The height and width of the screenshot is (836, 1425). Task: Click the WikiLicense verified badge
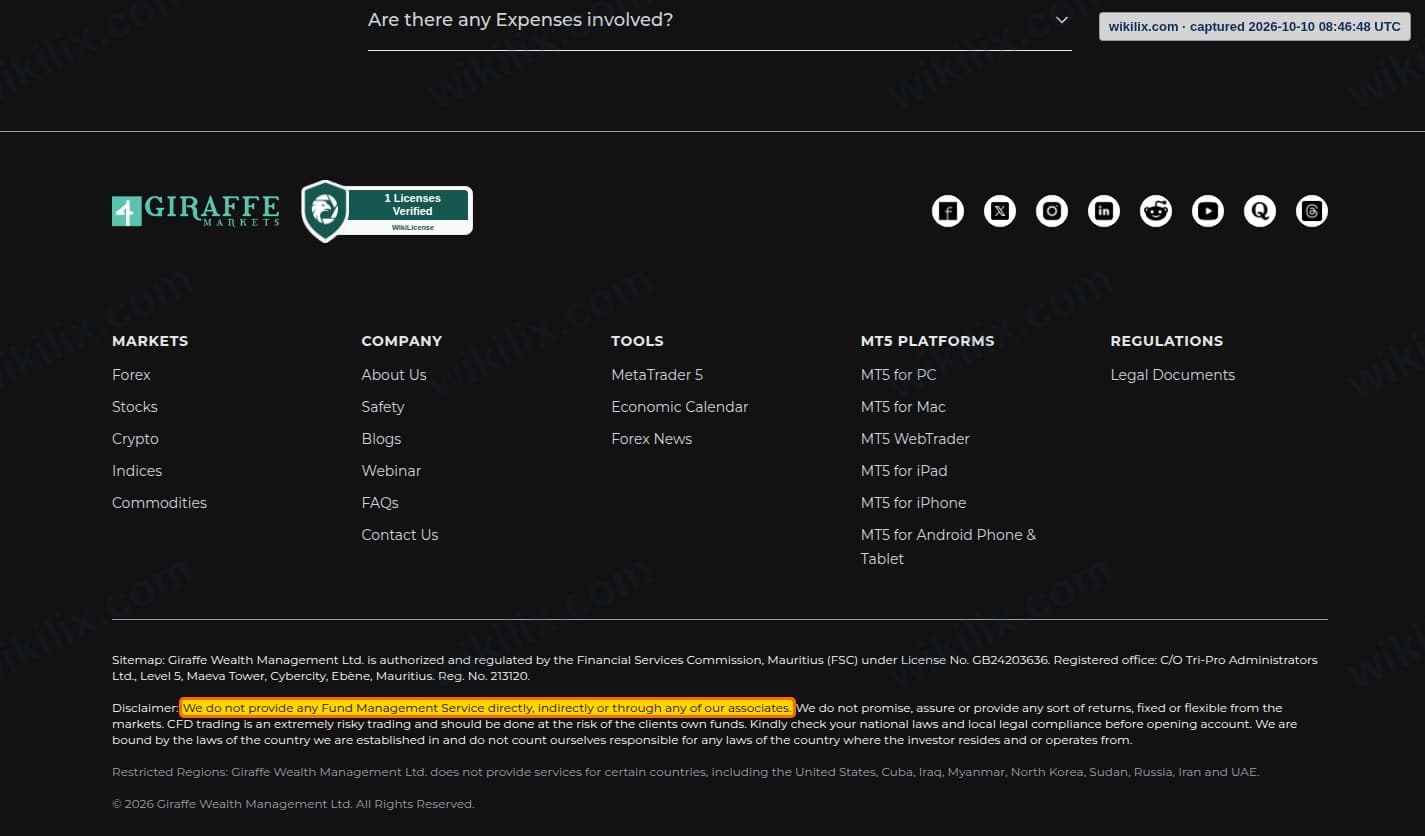click(387, 211)
